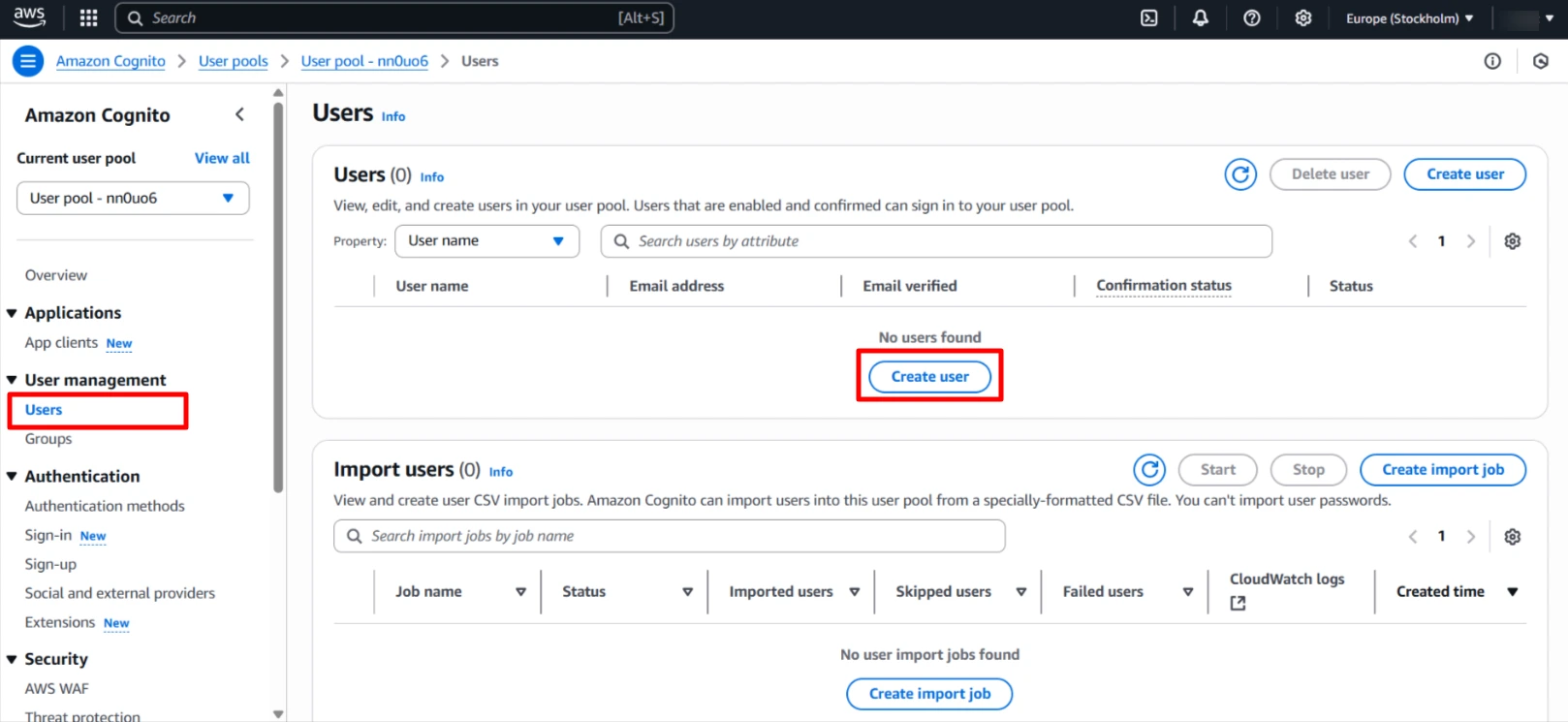Open Authentication methods page
Screen dimensions: 1568x722
pyautogui.click(x=105, y=506)
